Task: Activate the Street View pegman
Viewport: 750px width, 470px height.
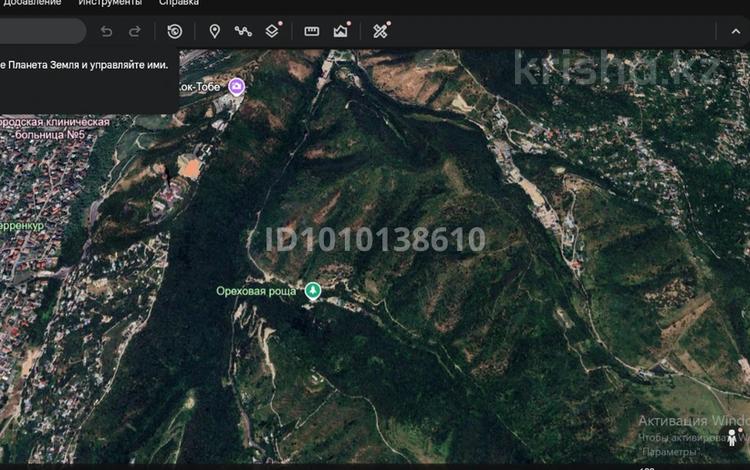Action: coord(733,437)
